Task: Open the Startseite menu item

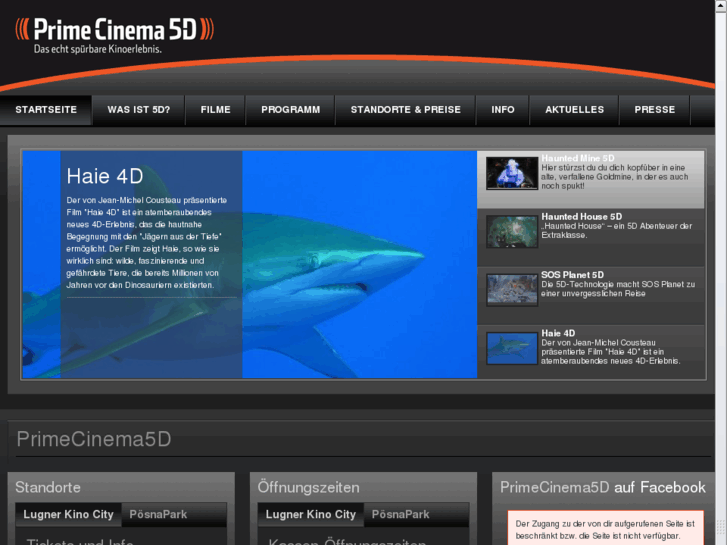Action: [46, 110]
